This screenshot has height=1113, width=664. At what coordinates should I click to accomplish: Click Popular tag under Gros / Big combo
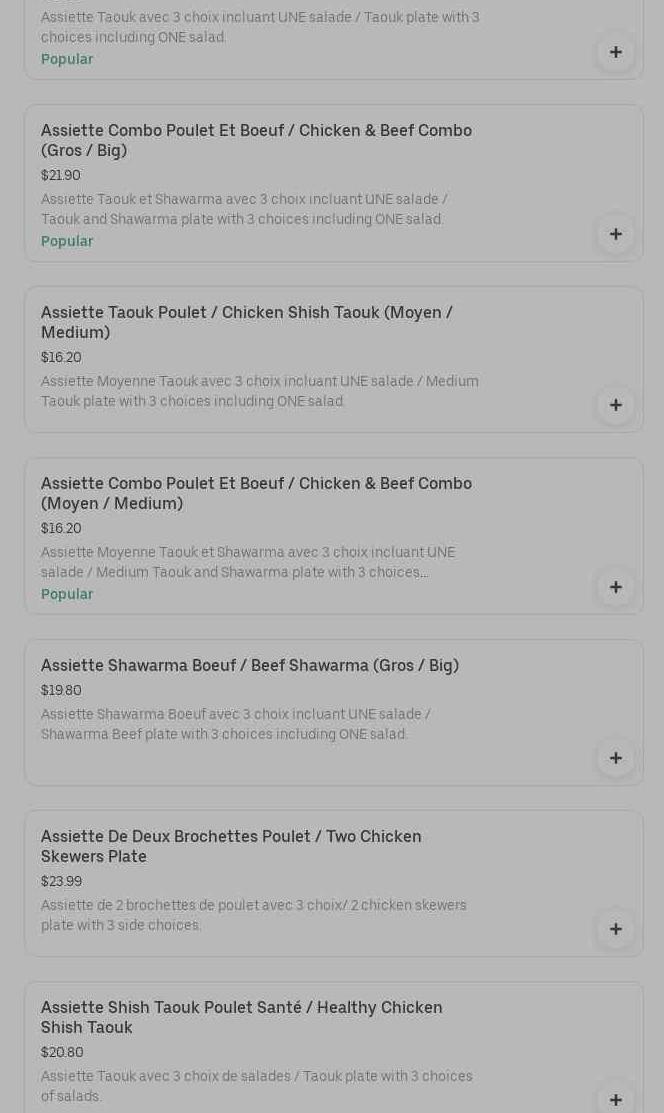(67, 241)
